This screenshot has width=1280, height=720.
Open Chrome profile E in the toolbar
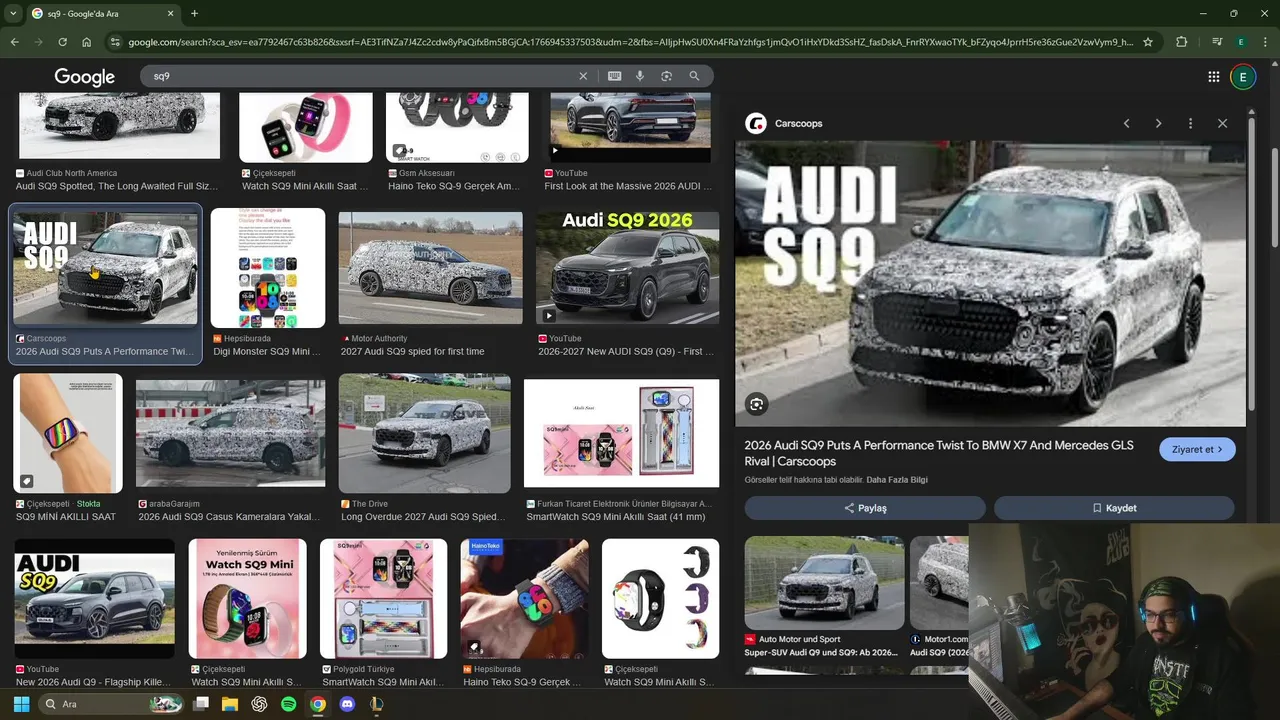tap(1241, 42)
